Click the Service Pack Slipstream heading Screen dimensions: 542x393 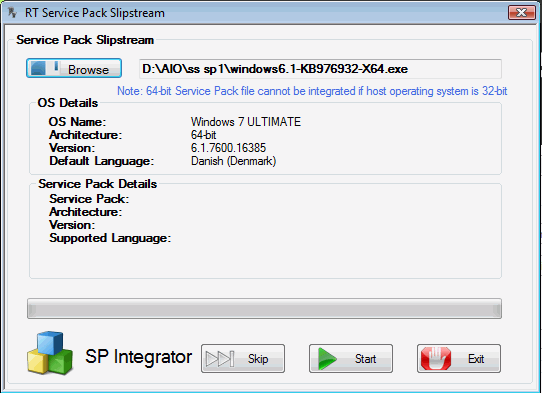pyautogui.click(x=85, y=40)
